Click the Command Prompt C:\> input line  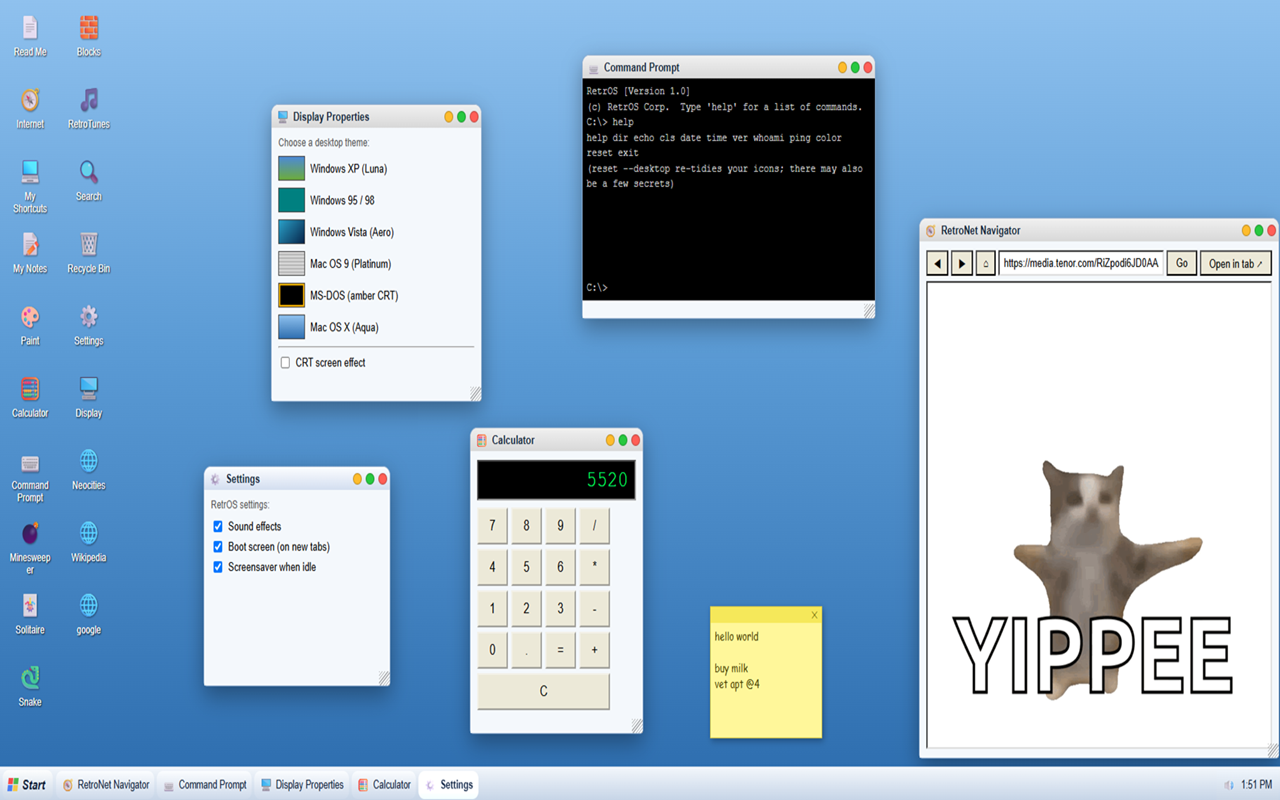[728, 288]
